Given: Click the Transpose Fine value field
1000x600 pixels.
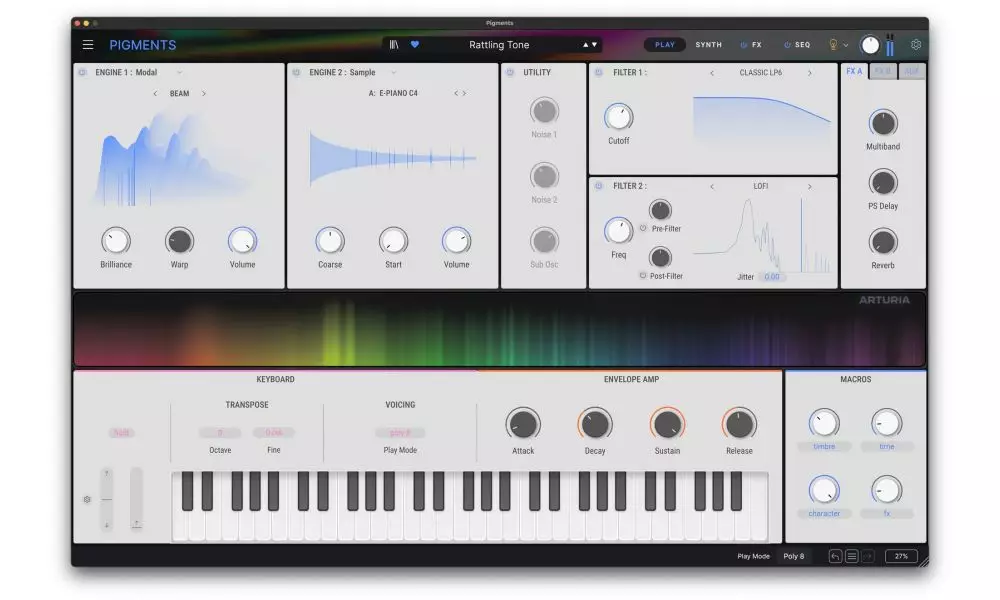Looking at the screenshot, I should click(274, 432).
